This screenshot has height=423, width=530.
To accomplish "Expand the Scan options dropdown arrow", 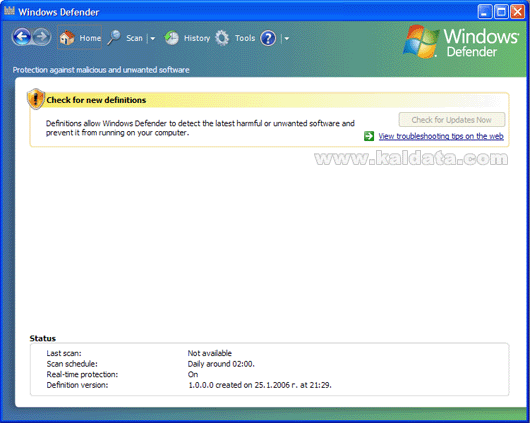I will 152,39.
